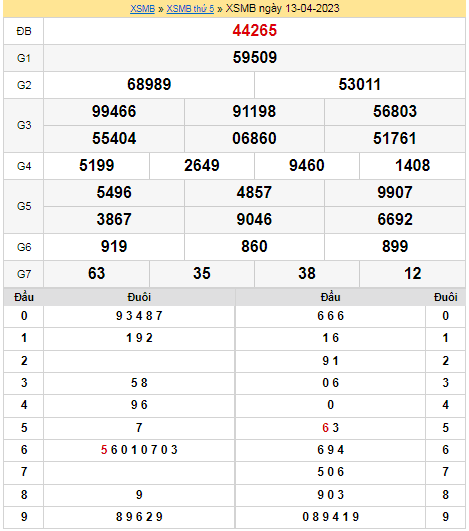Select G3 number 99466
Viewport: 469px width, 531px height.
(114, 111)
